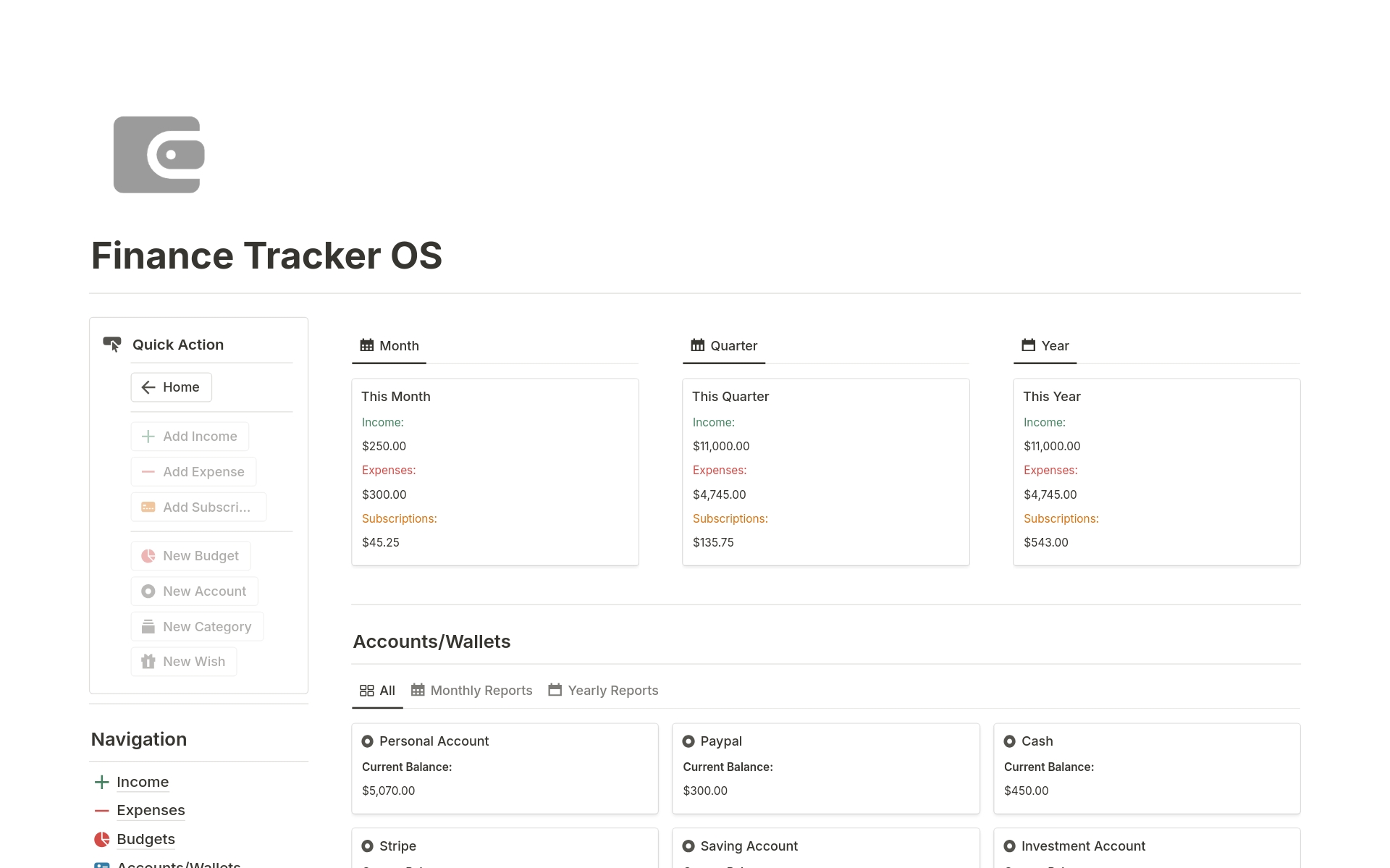Create a New Budget

point(191,556)
